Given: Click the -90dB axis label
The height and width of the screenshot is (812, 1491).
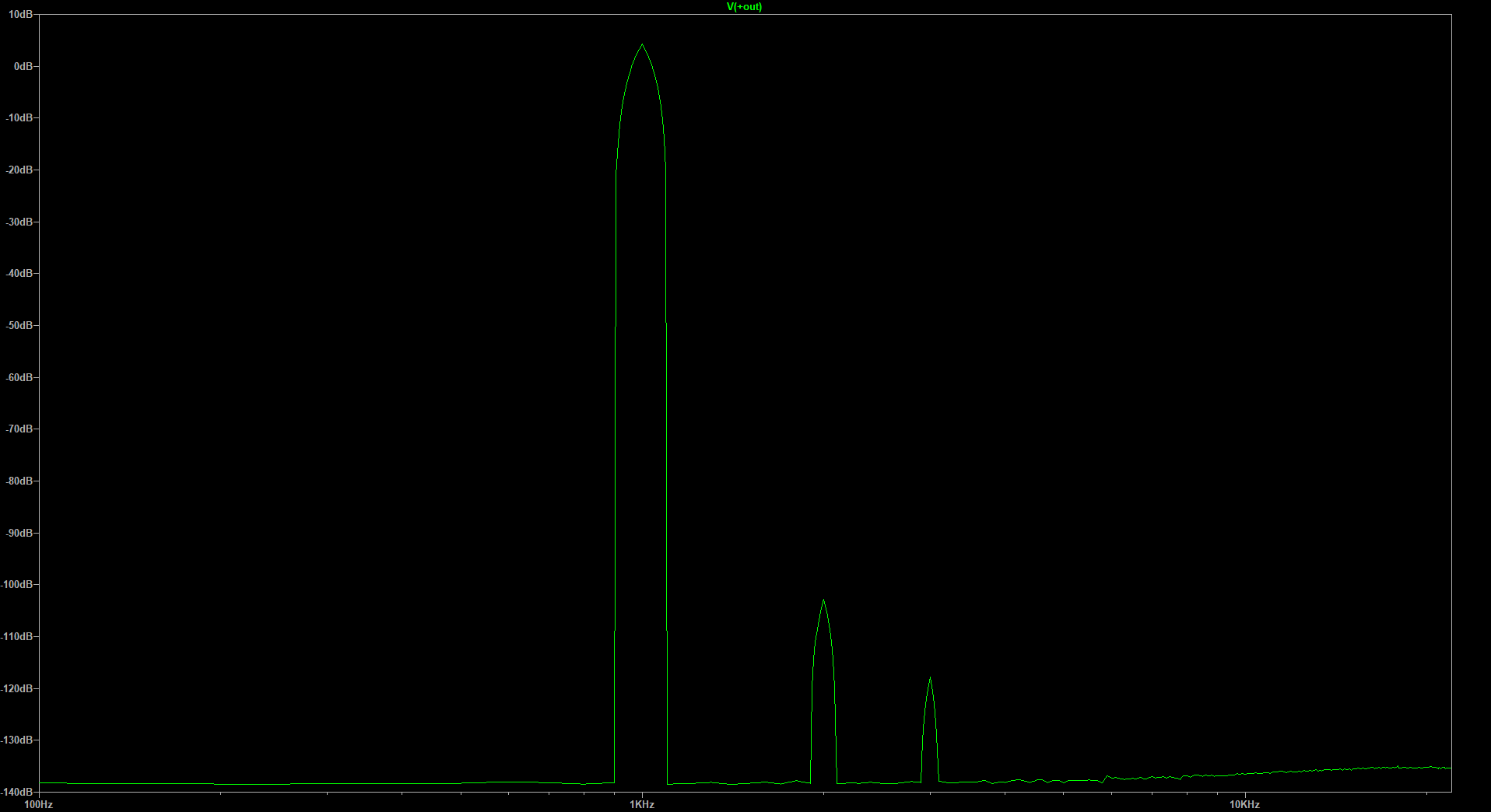Looking at the screenshot, I should click(19, 534).
